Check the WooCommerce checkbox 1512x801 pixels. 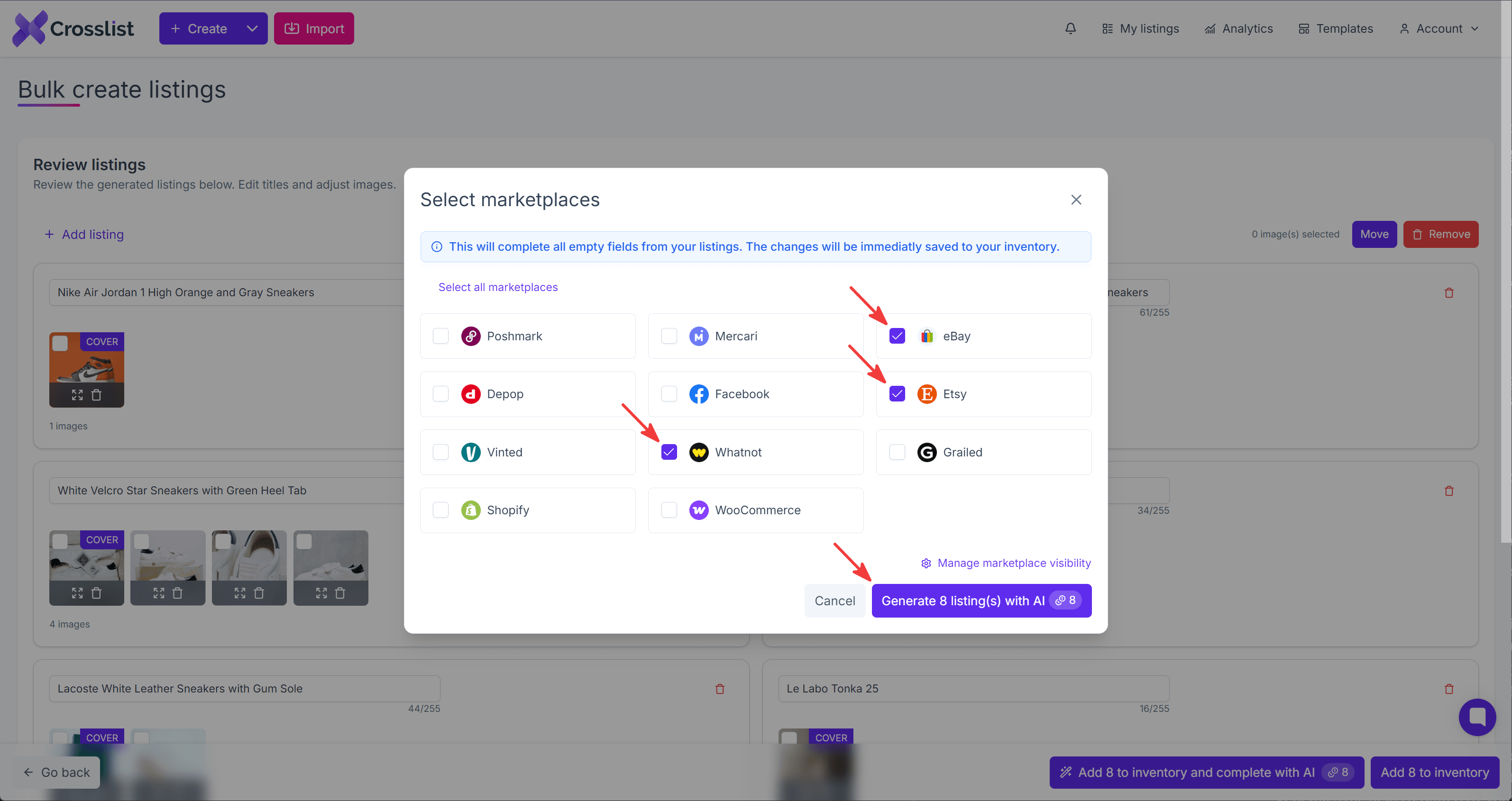pos(669,510)
